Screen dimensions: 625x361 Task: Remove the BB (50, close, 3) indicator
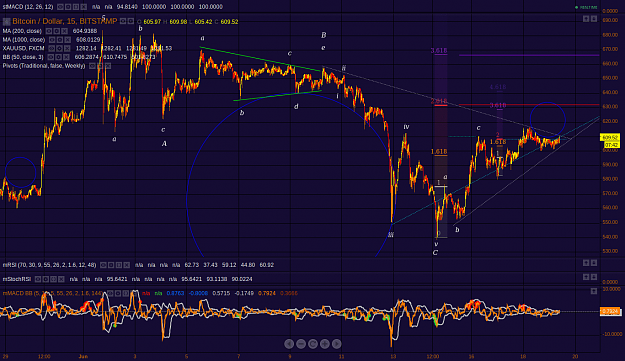point(66,57)
